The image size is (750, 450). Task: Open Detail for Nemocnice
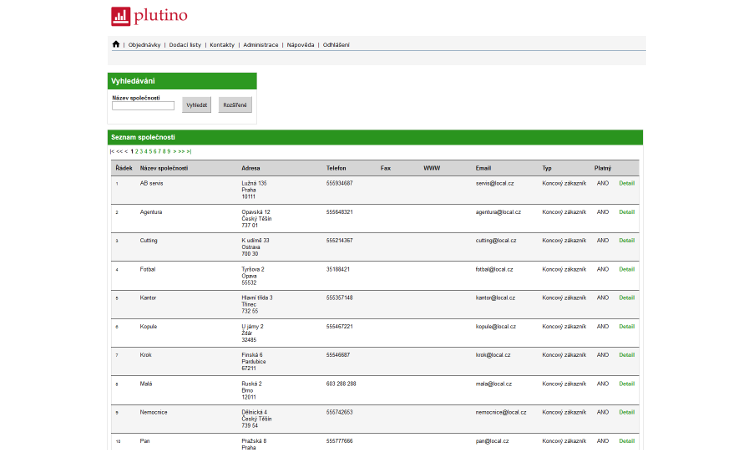627,412
